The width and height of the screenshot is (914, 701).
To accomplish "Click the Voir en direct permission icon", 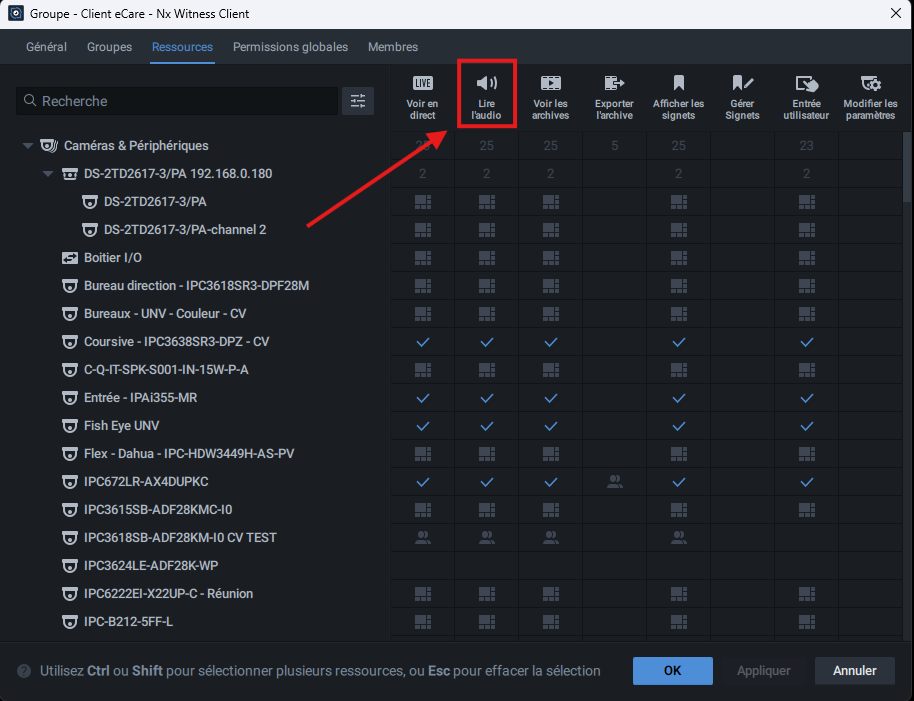I will click(x=422, y=83).
